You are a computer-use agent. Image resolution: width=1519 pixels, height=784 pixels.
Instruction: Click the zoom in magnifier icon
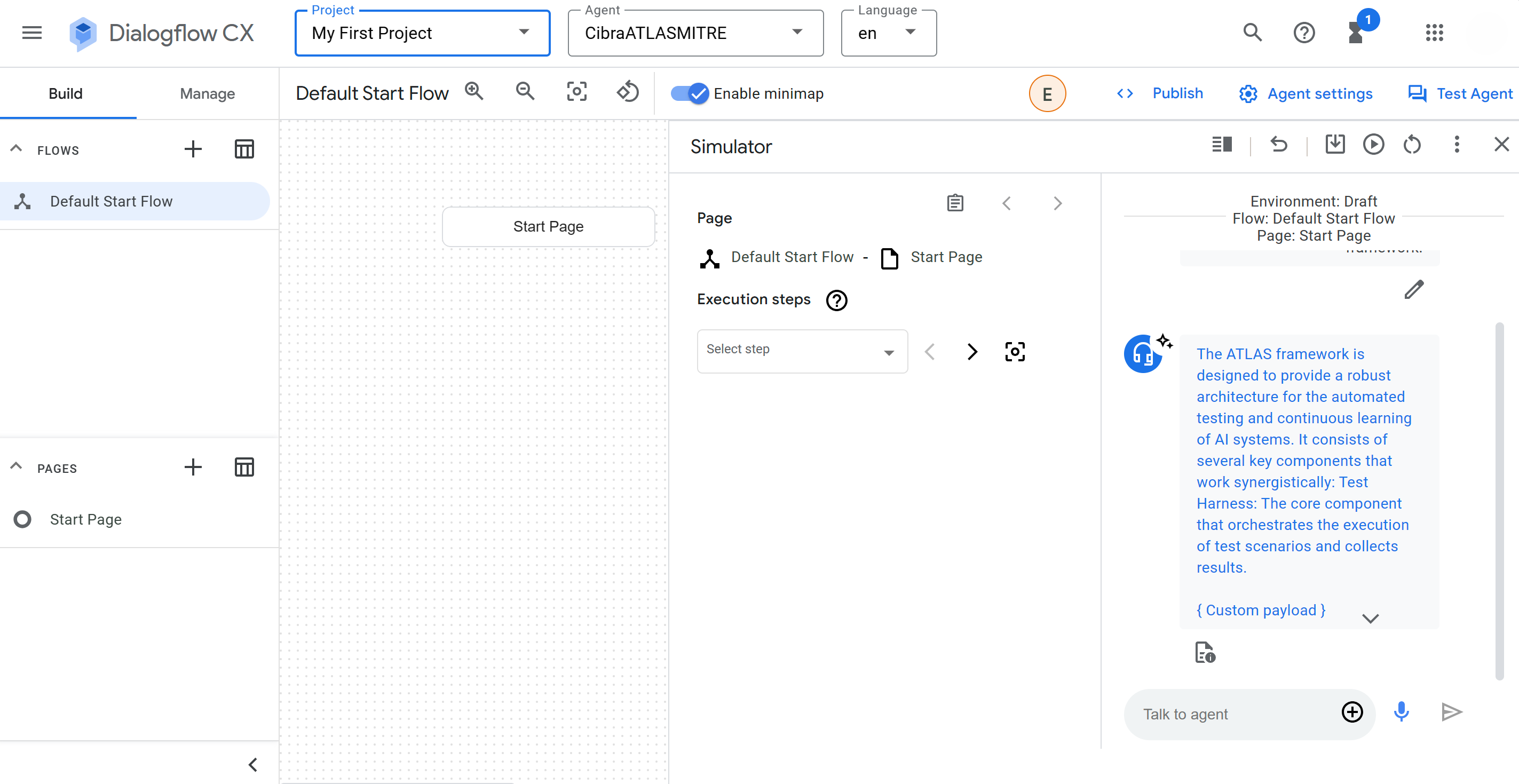tap(473, 92)
